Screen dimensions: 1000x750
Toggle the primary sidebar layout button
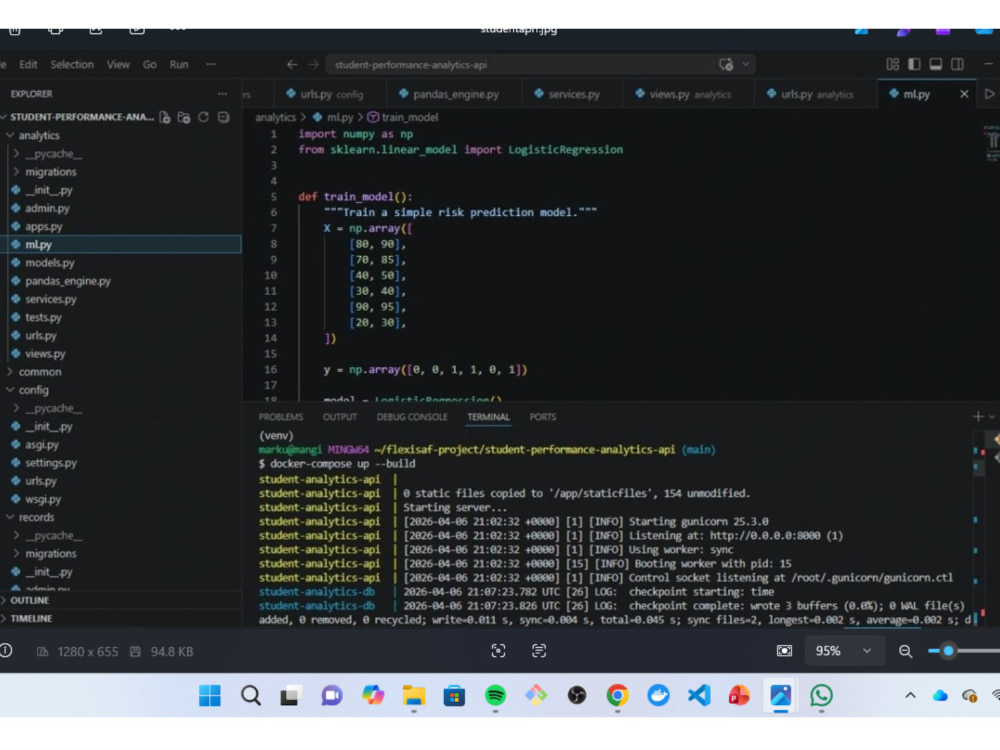click(x=914, y=64)
